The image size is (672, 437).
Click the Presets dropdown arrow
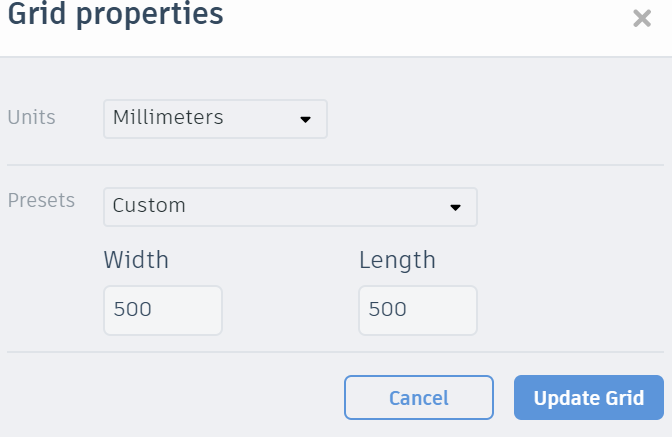[456, 207]
